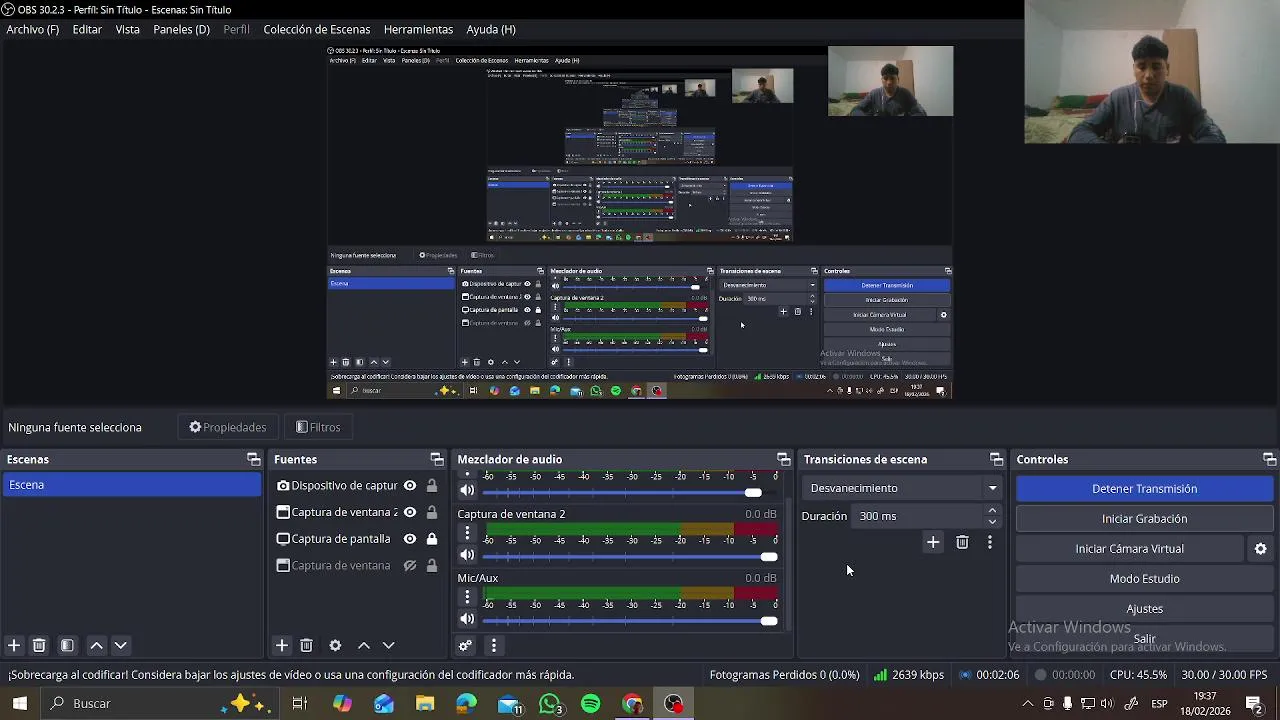Undock the Fuentes panel
Image resolution: width=1280 pixels, height=720 pixels.
[437, 459]
